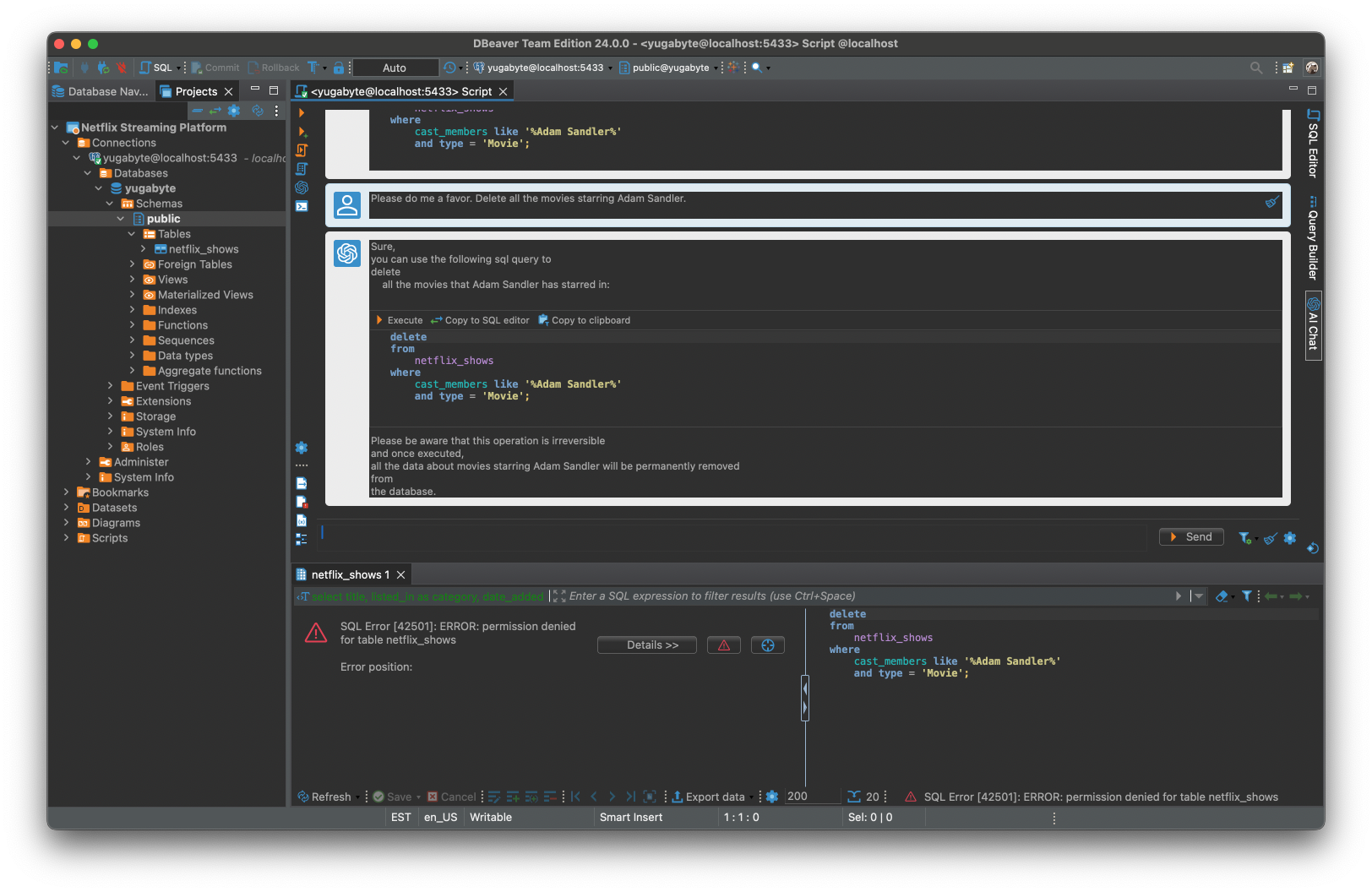
Task: Click the SQL expression filter field
Action: (x=869, y=596)
